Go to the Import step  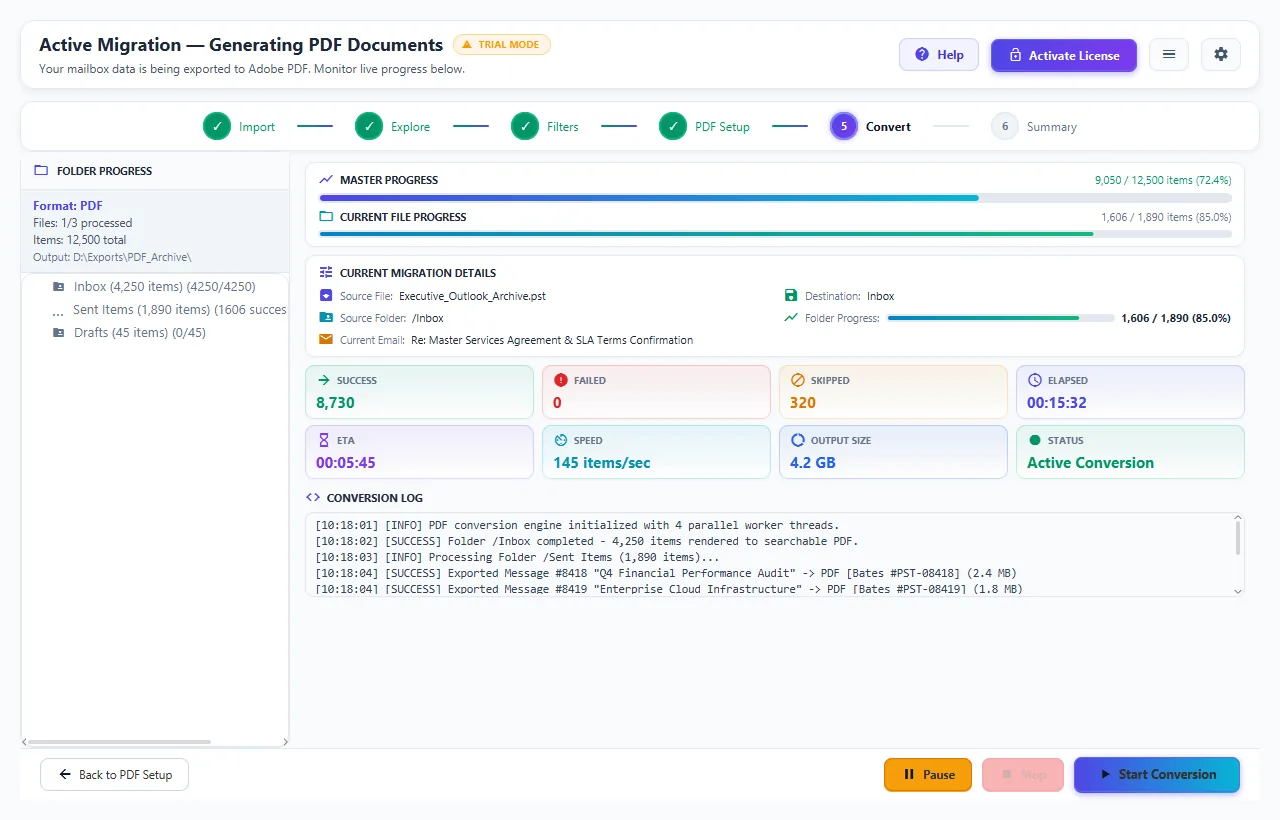coord(239,127)
